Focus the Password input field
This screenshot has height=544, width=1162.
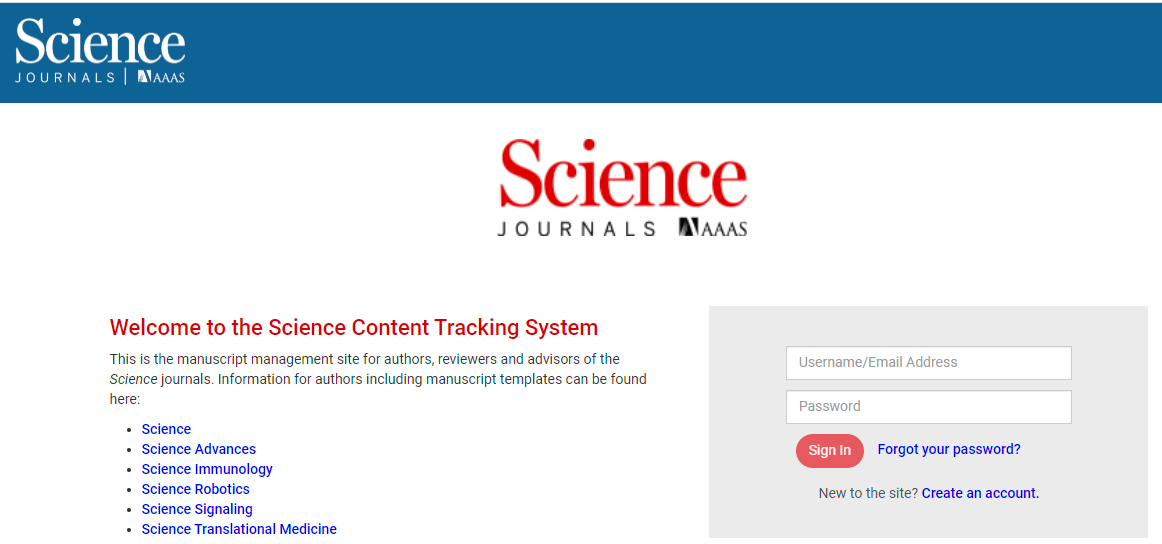pyautogui.click(x=928, y=407)
